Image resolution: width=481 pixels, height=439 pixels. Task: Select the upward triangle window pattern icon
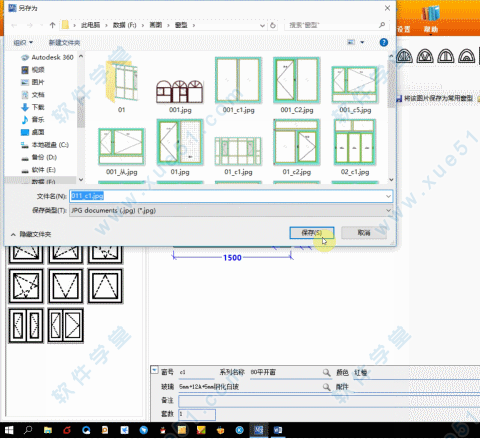(x=105, y=286)
